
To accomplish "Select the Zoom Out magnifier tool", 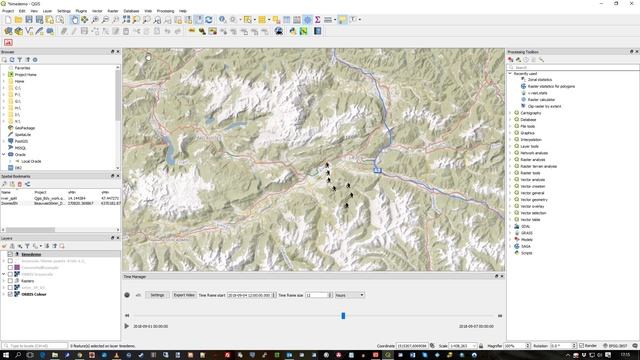I will 105,20.
